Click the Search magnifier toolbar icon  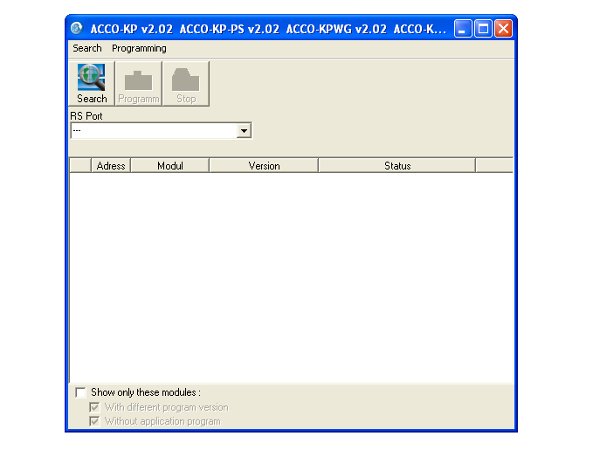click(91, 84)
